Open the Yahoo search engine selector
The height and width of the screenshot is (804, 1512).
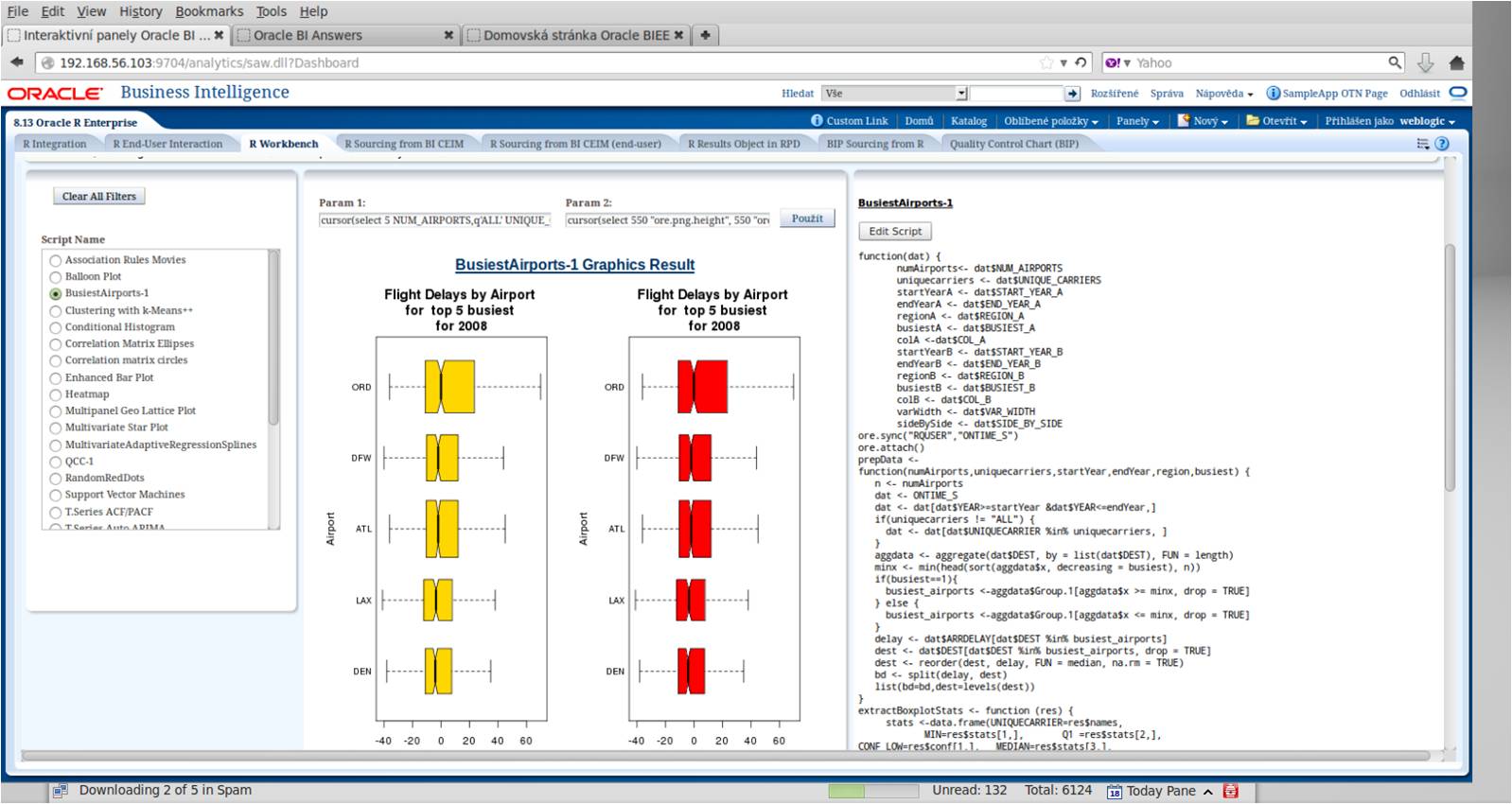[1117, 62]
